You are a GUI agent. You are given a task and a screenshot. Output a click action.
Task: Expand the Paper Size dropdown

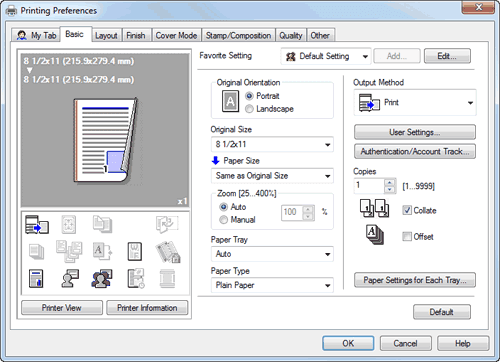[272, 176]
